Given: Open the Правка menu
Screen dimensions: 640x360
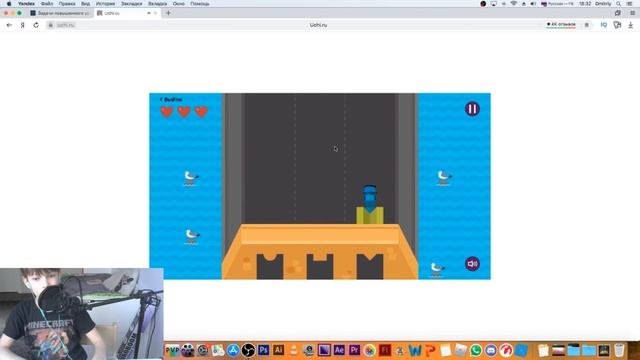Looking at the screenshot, I should point(67,4).
